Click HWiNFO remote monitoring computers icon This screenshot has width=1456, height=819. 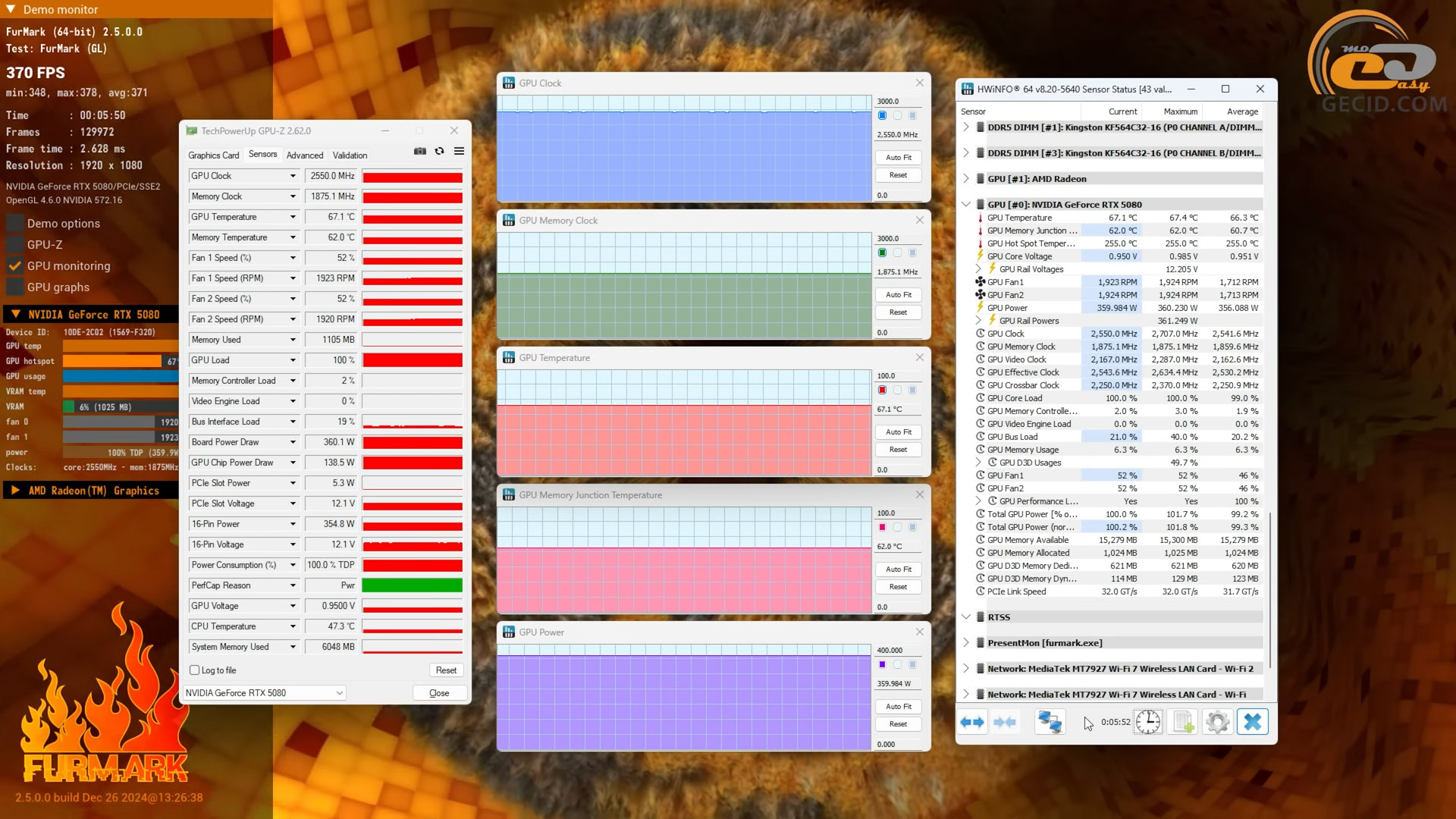[1050, 722]
